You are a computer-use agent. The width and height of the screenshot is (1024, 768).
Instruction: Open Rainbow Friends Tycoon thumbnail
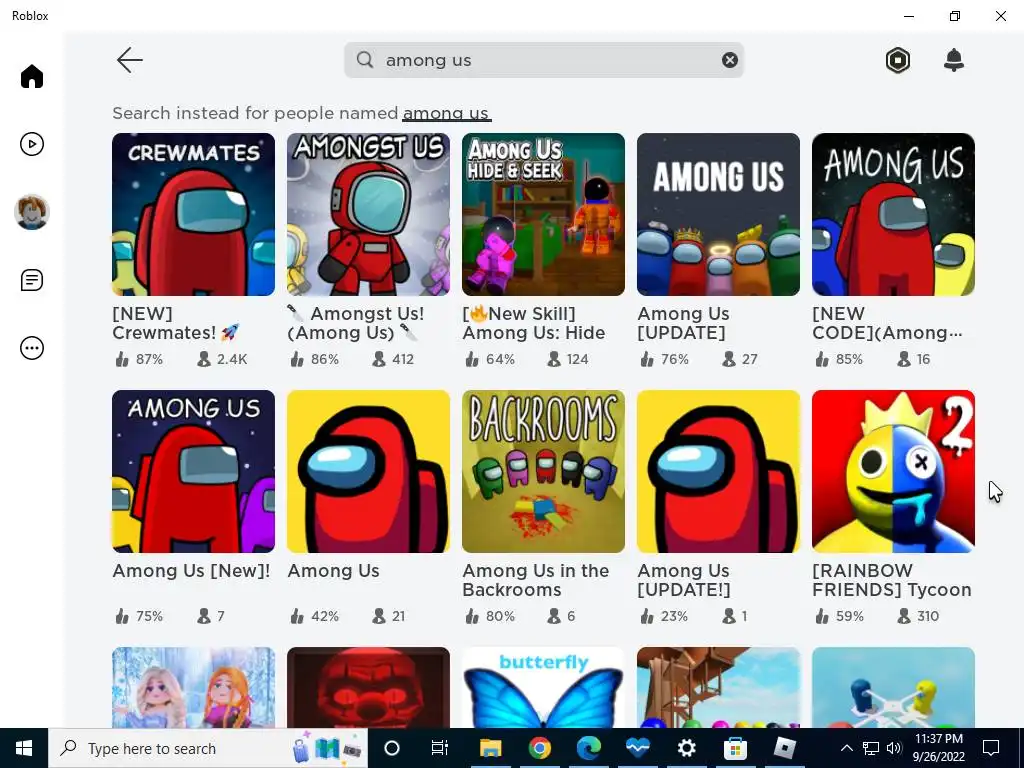893,472
